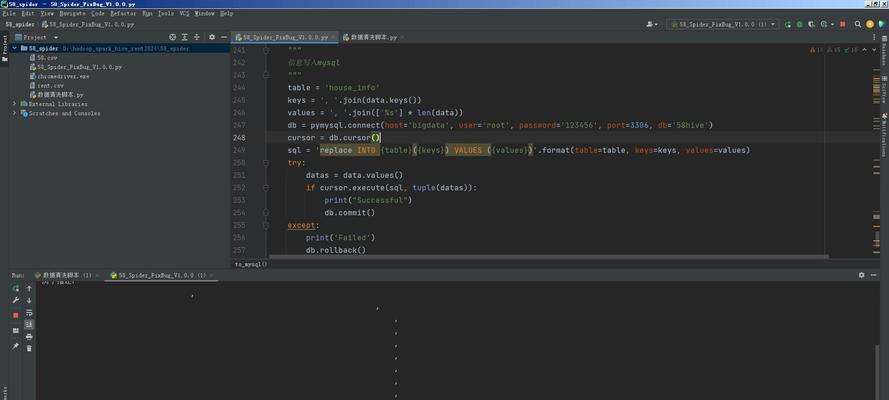Click to_mysql() breadcrumb below editor
Screen dimensions: 889x400
click(251, 264)
